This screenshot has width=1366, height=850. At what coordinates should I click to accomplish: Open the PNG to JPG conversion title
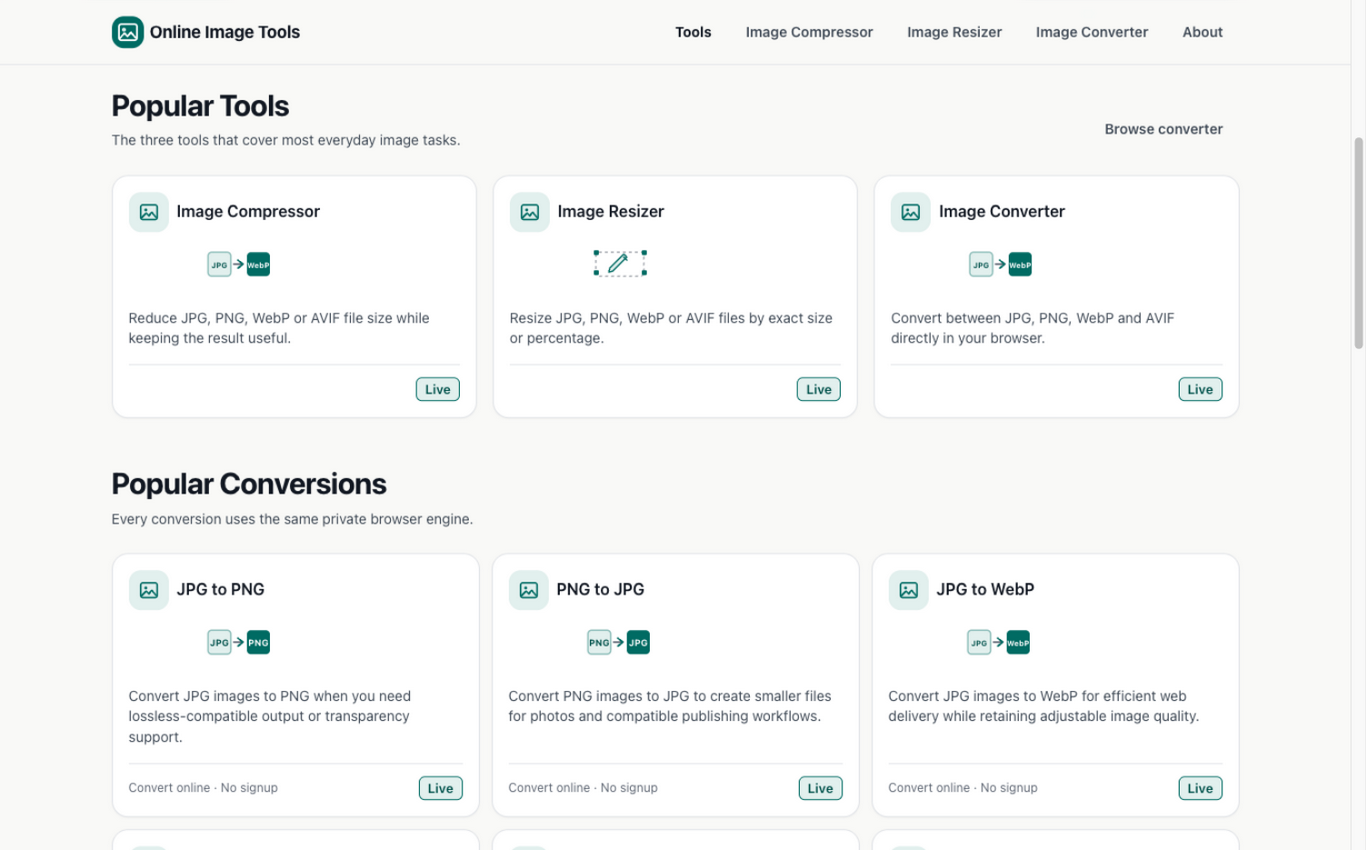tap(601, 589)
